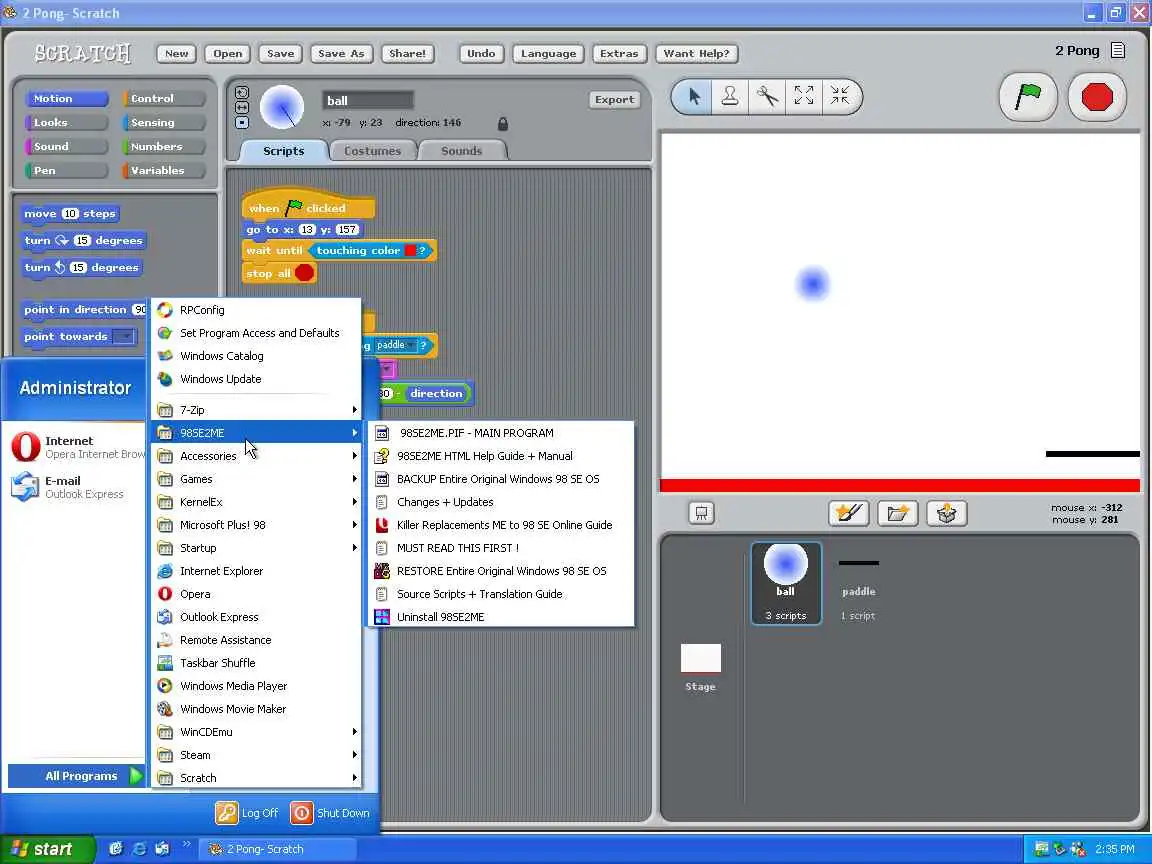Stop all scripts with red stop sign
The image size is (1152, 864).
(1097, 96)
